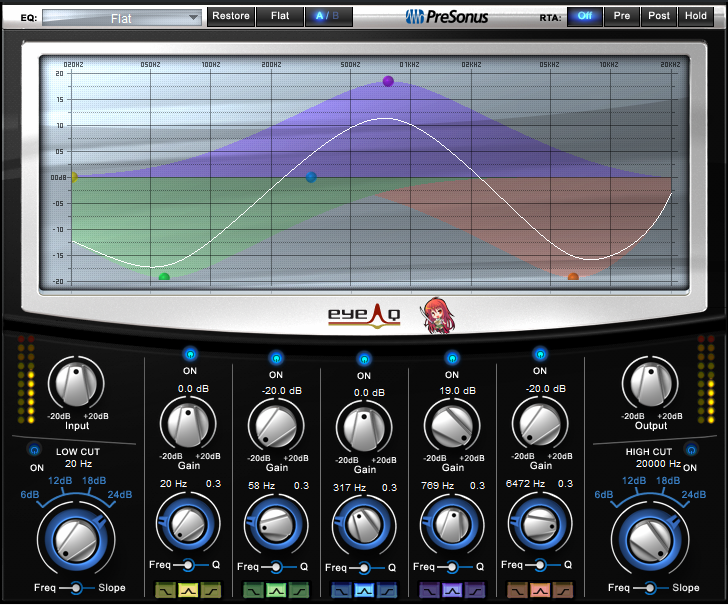Click the High Cut frequency knob
This screenshot has width=728, height=605.
click(x=650, y=540)
